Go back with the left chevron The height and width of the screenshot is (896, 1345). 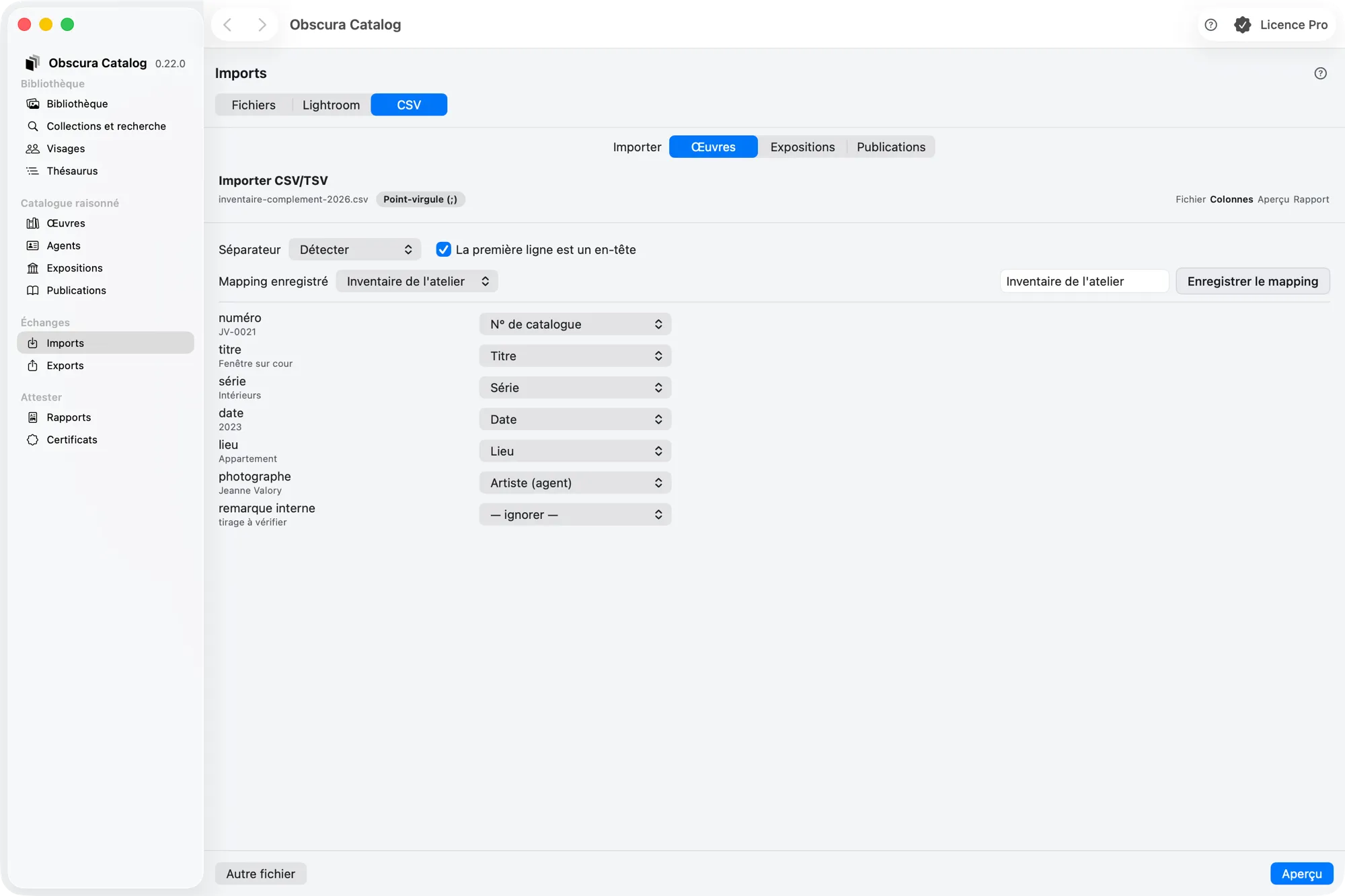(228, 25)
